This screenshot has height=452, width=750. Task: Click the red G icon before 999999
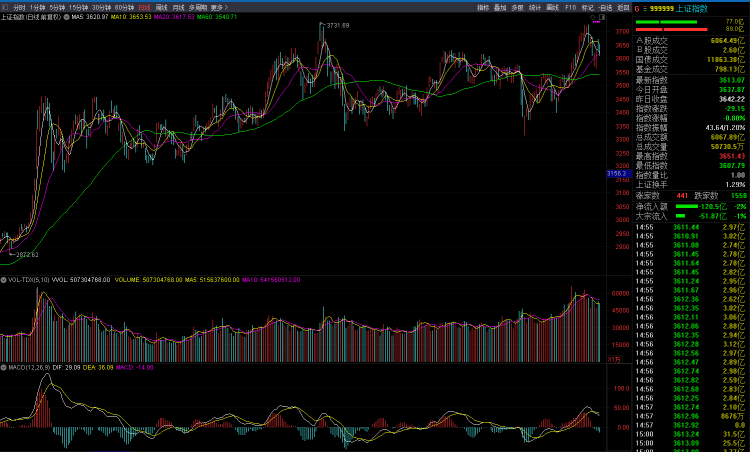click(637, 9)
